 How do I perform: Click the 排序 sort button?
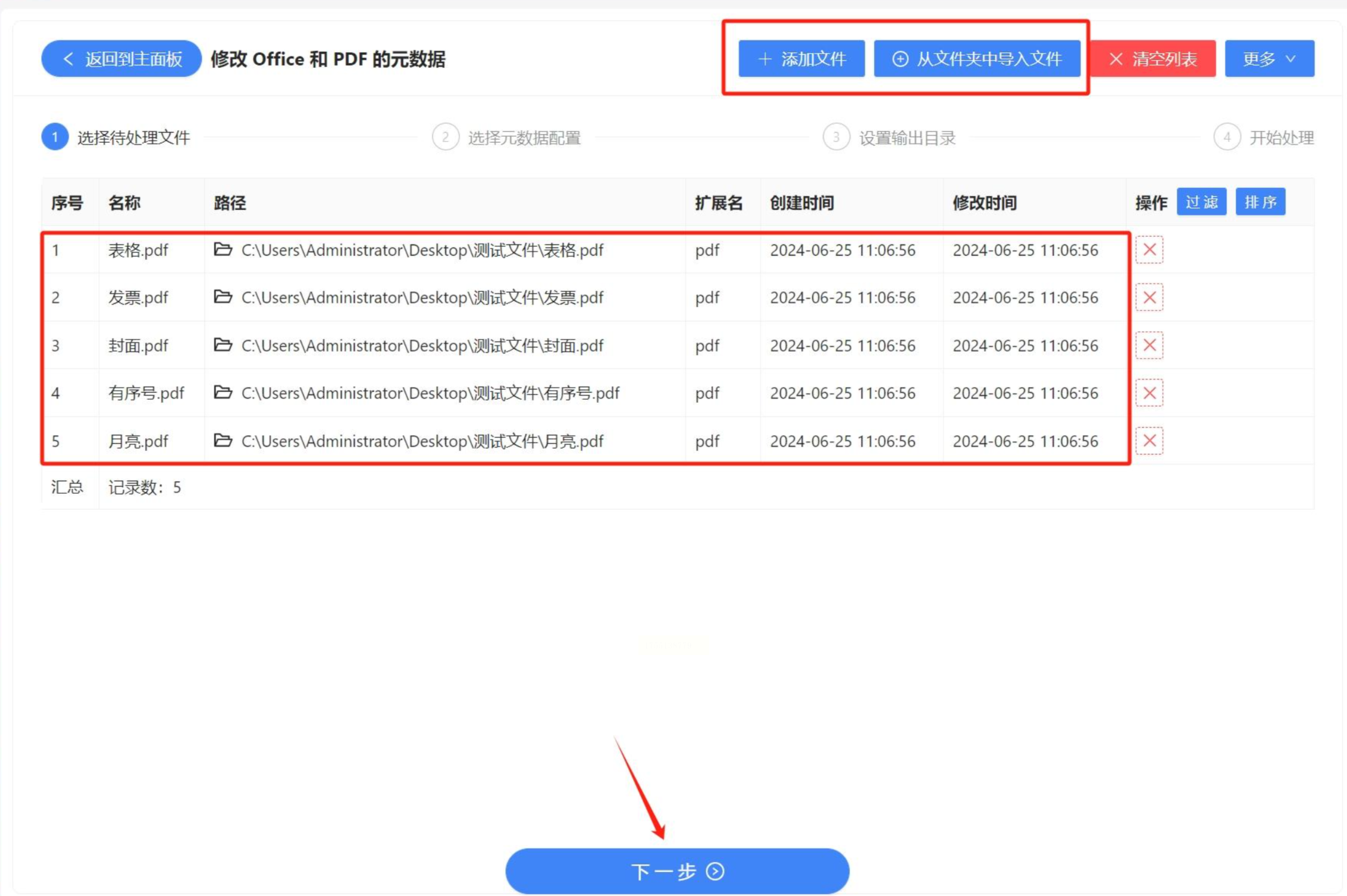point(1260,202)
